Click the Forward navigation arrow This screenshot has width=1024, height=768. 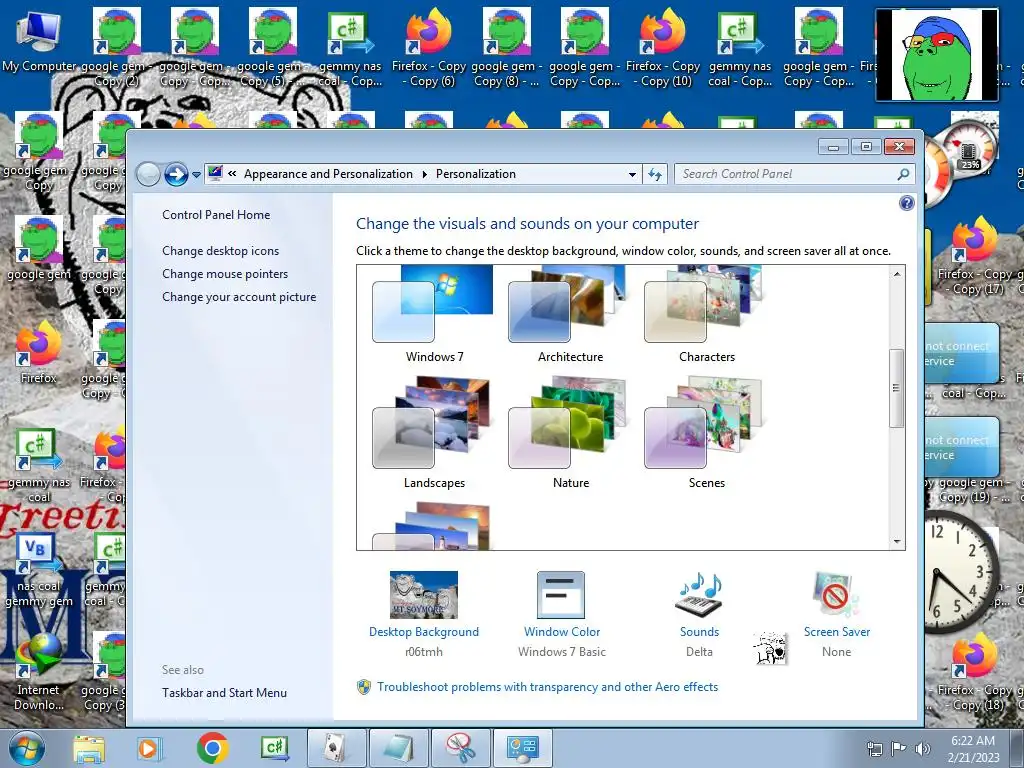[176, 174]
